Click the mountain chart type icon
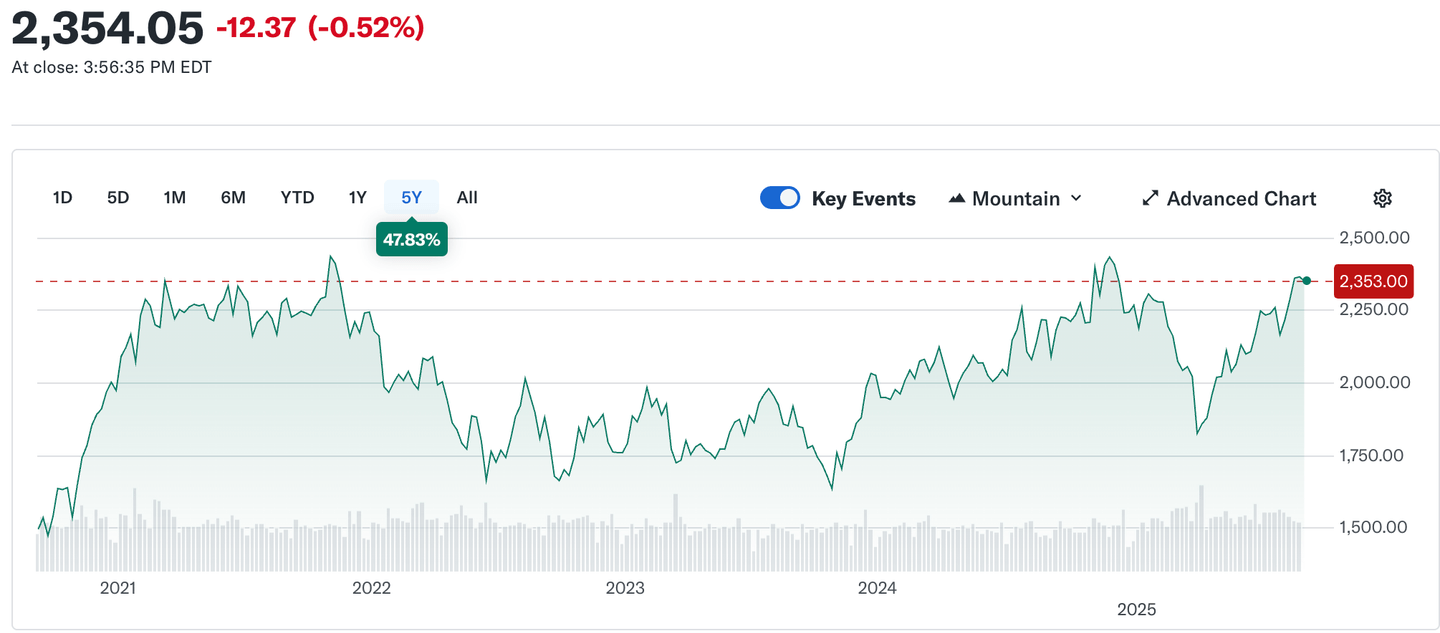This screenshot has width=1440, height=633. pyautogui.click(x=957, y=198)
